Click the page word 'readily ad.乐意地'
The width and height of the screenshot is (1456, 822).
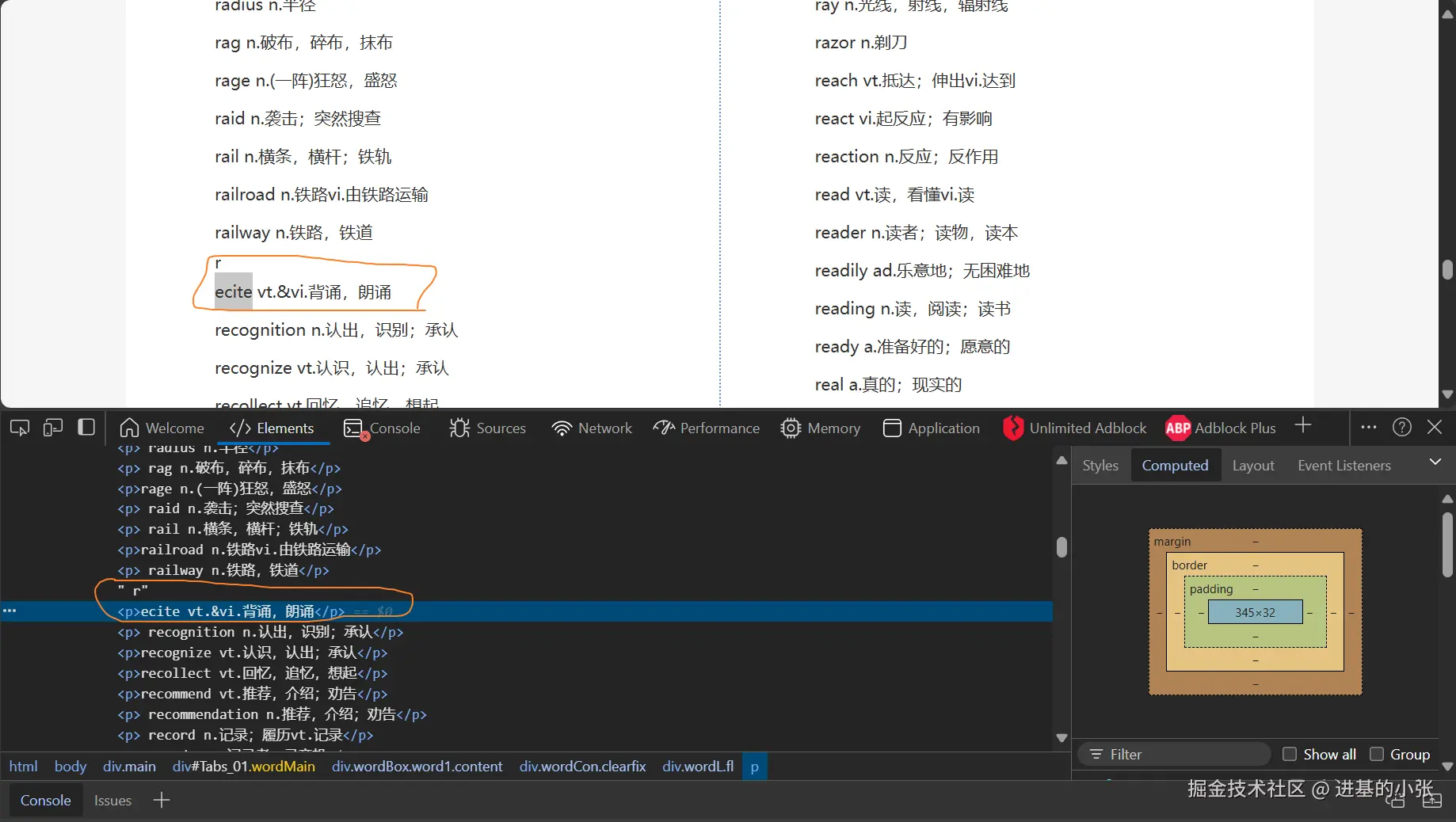coord(922,270)
